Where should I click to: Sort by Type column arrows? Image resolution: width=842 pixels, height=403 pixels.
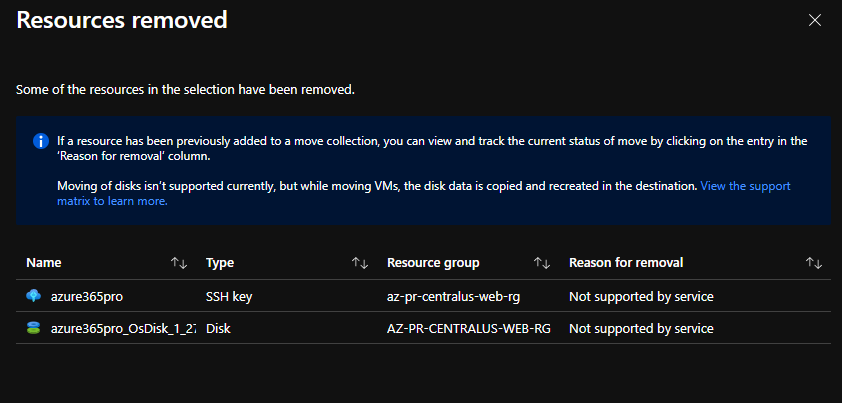click(360, 263)
